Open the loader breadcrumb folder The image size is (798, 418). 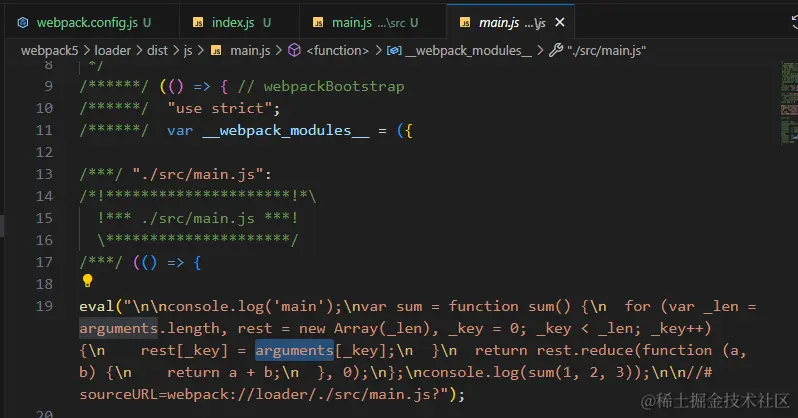pyautogui.click(x=112, y=50)
